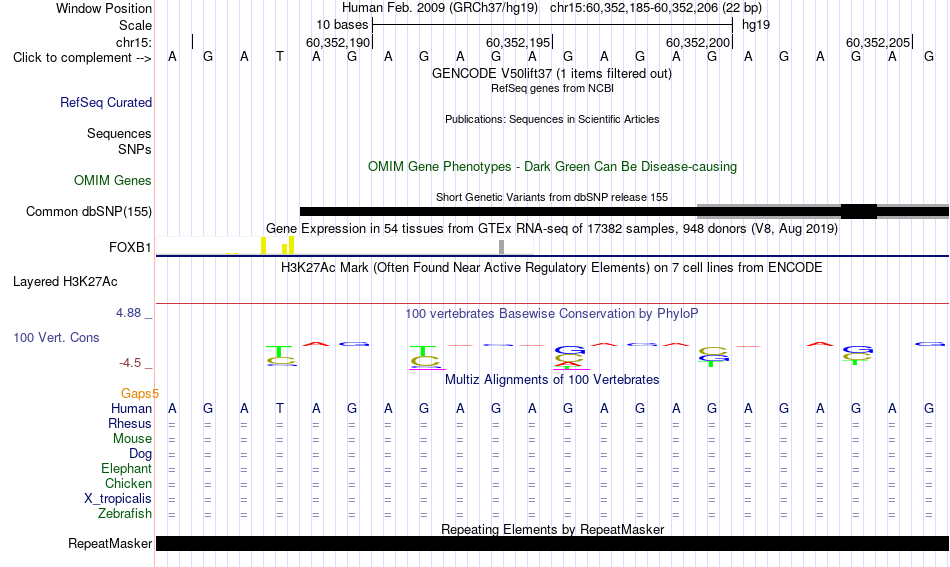This screenshot has height=567, width=950.
Task: Click the Rhesus species row label
Action: coord(130,423)
